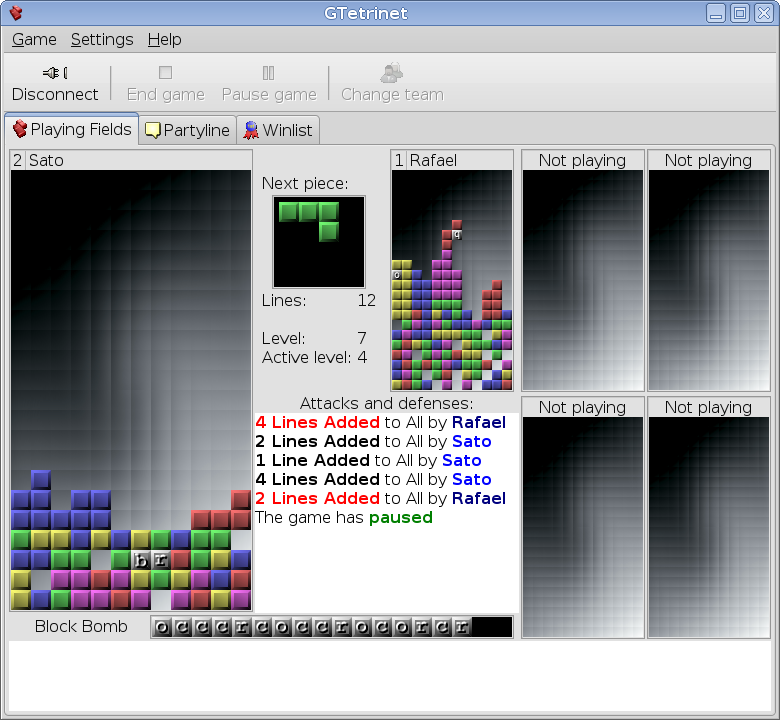Click Sato's player name label

click(x=46, y=160)
